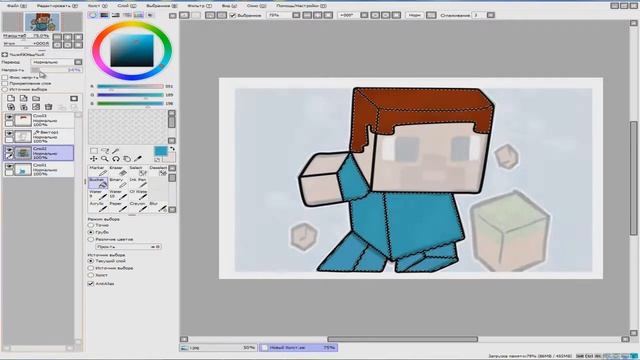Toggle the AntiAlias checkbox
Screen dimensions: 640x360
[x=91, y=283]
